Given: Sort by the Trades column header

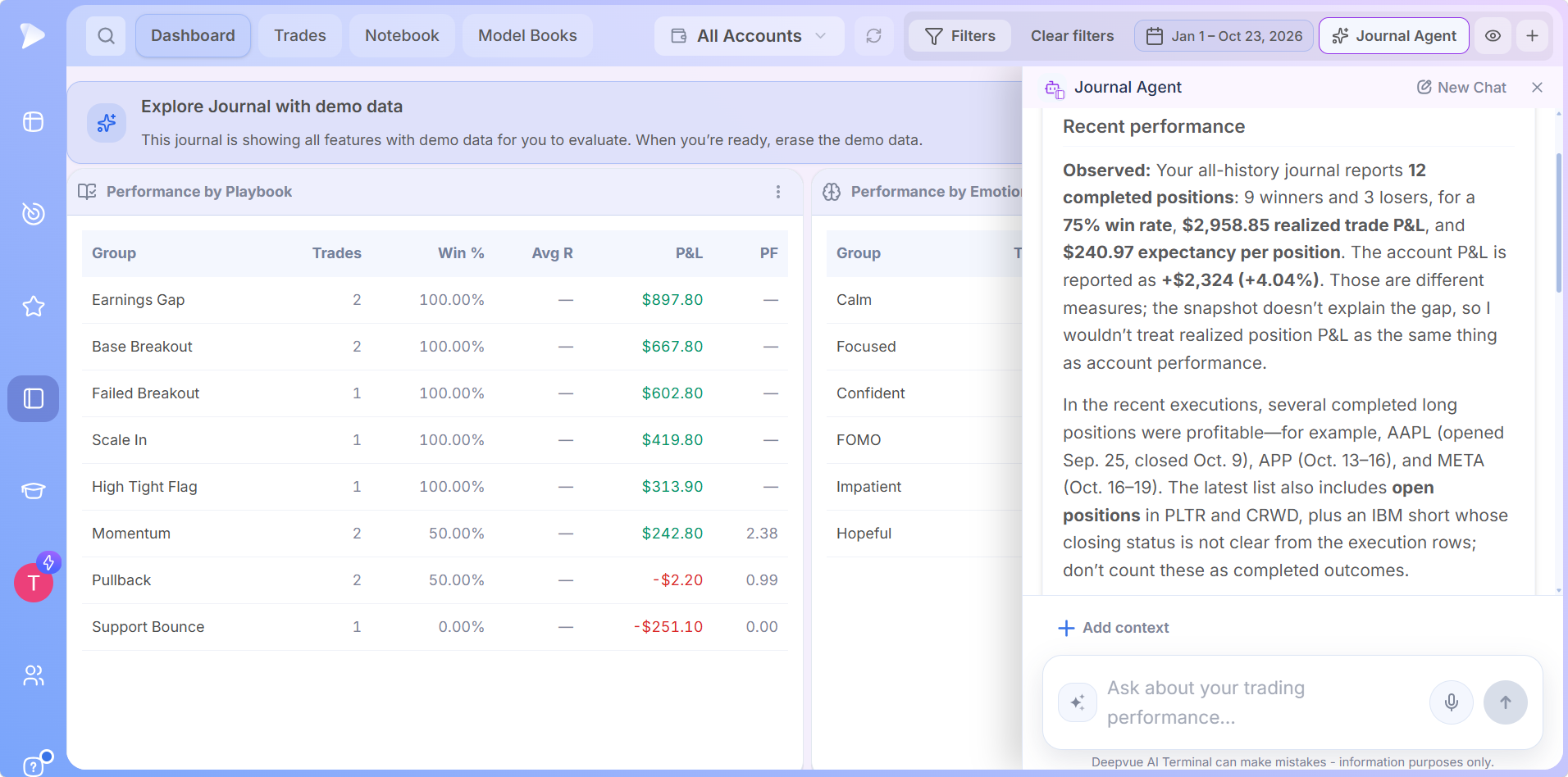Looking at the screenshot, I should (x=336, y=253).
